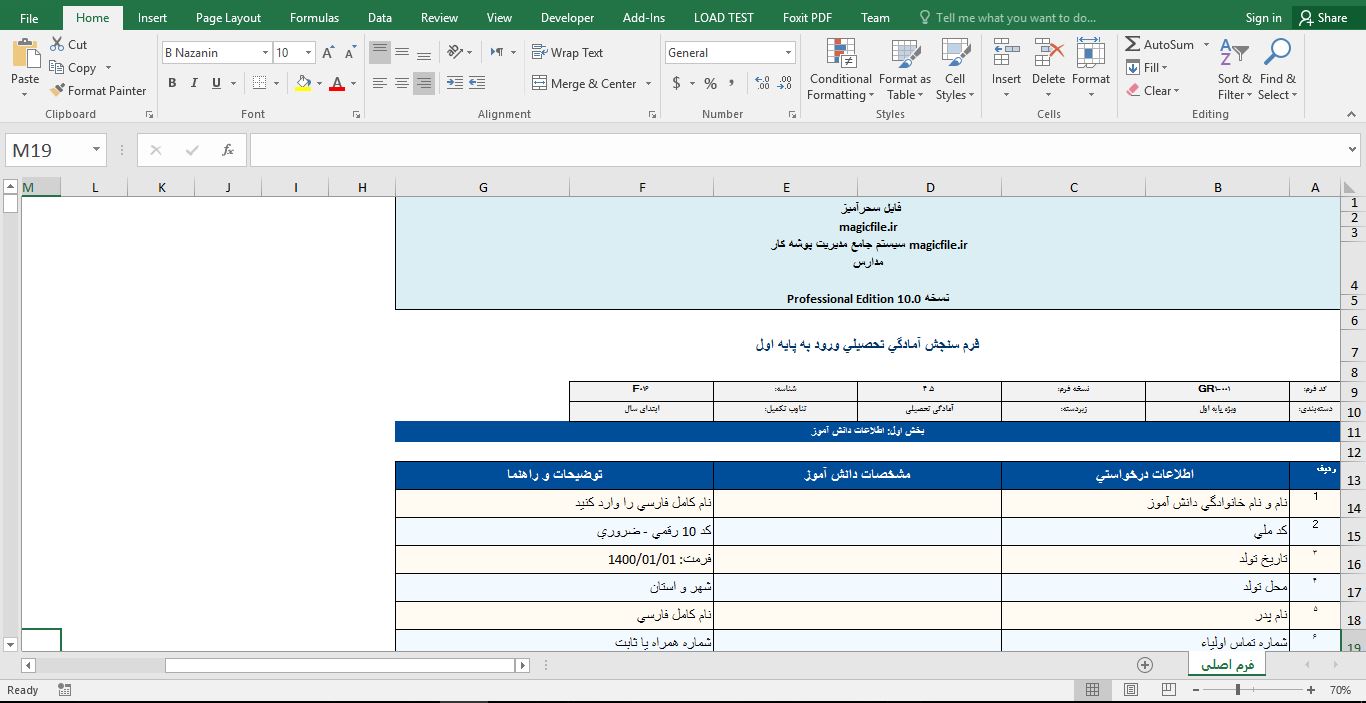Click the Percent Style icon
Image resolution: width=1366 pixels, height=703 pixels.
point(710,84)
